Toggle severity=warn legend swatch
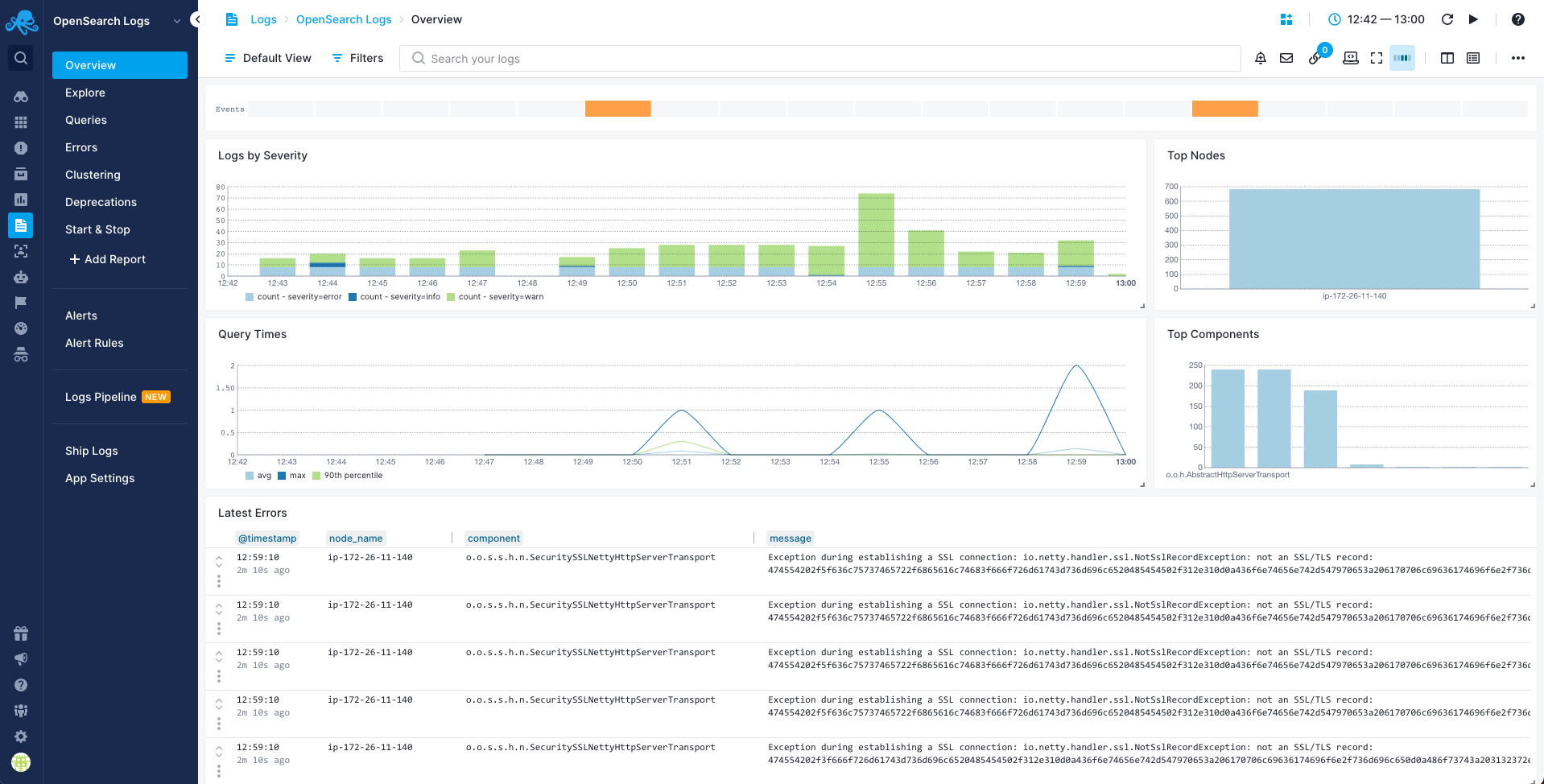1544x784 pixels. click(451, 297)
